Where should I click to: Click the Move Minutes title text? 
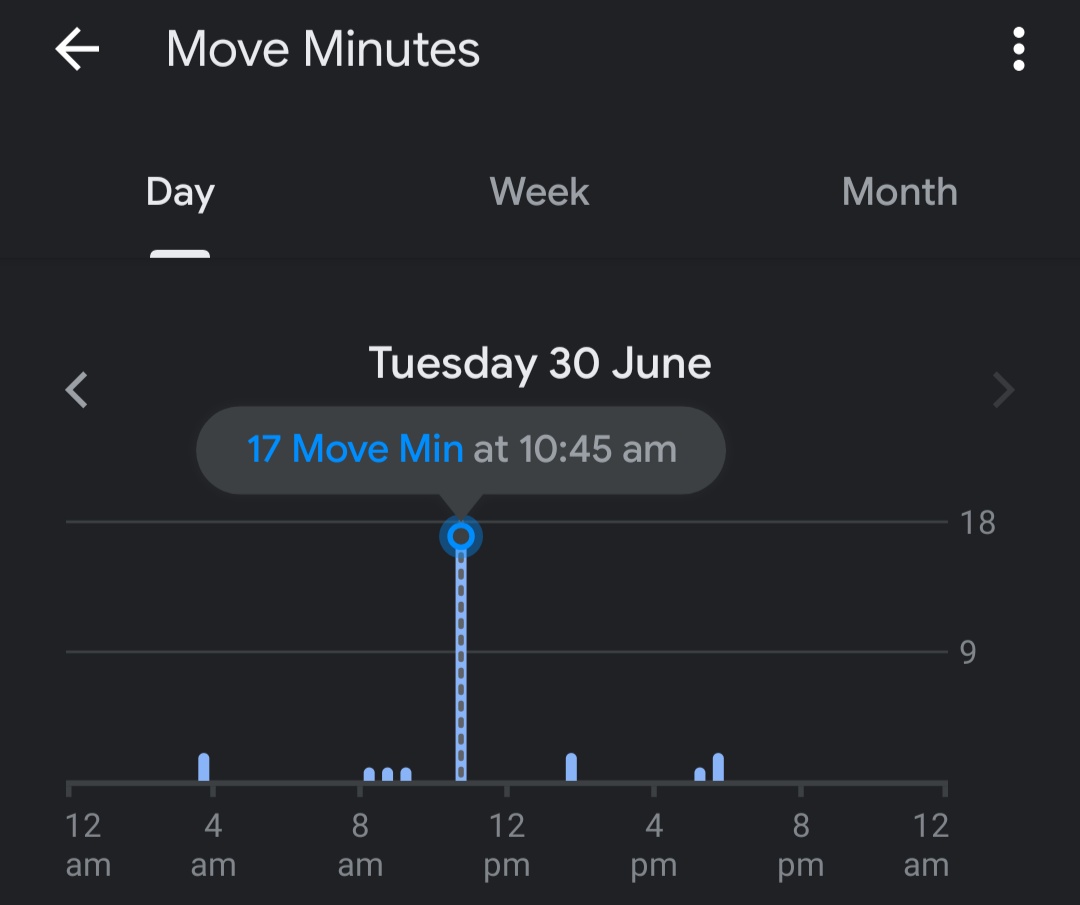323,48
